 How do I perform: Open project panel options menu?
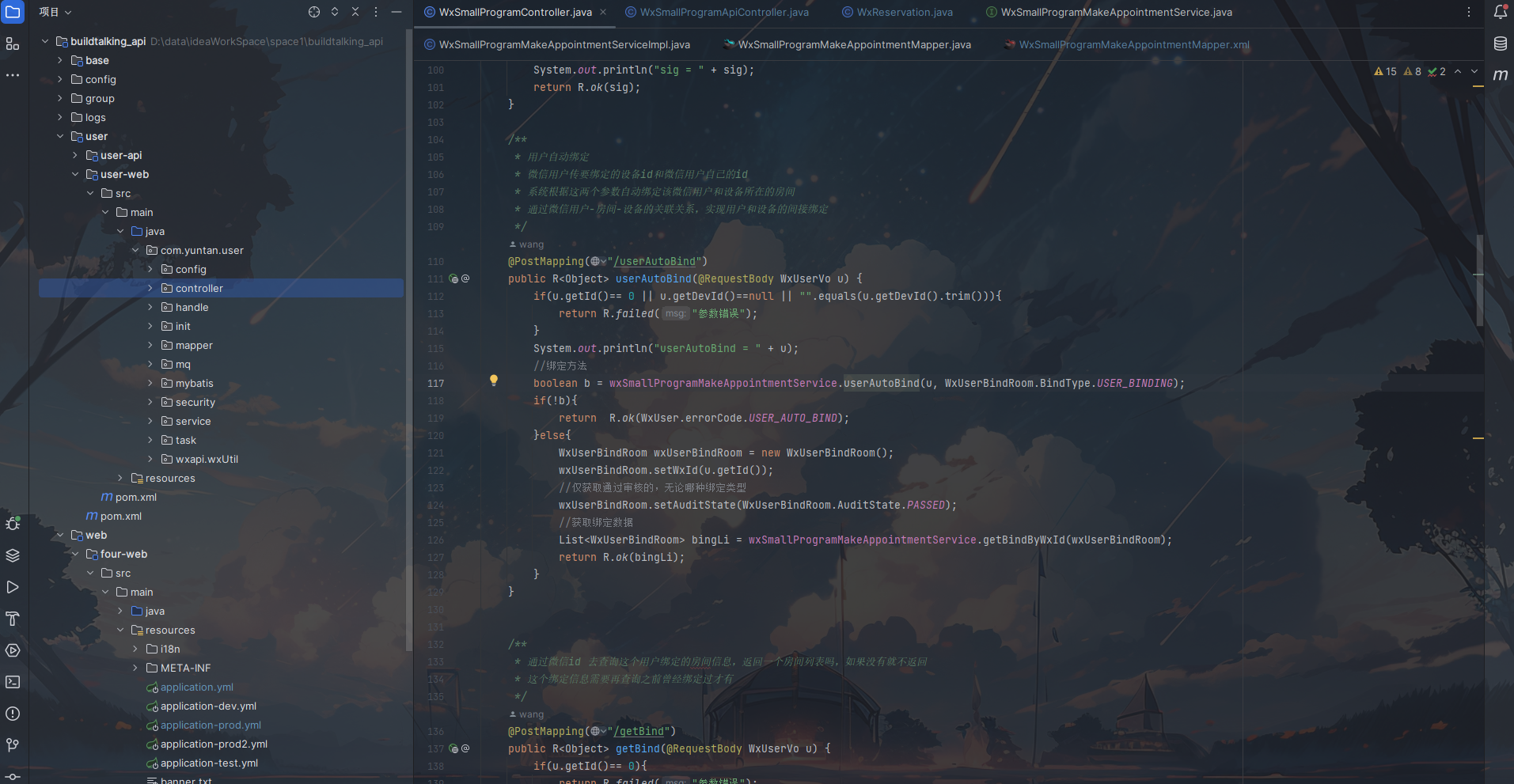point(376,12)
